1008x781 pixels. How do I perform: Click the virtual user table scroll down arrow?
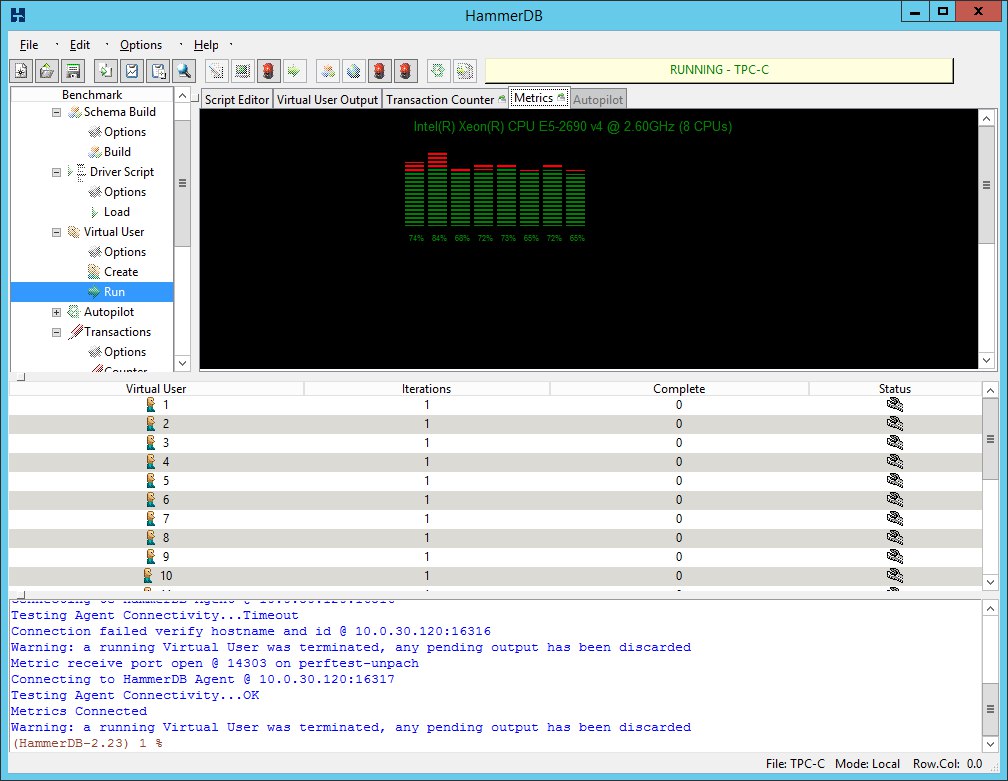990,582
